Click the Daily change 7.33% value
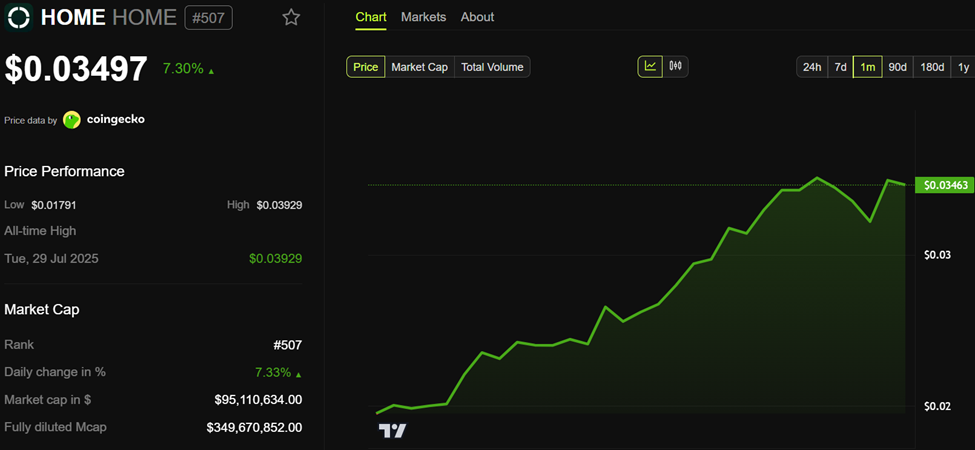 tap(273, 372)
